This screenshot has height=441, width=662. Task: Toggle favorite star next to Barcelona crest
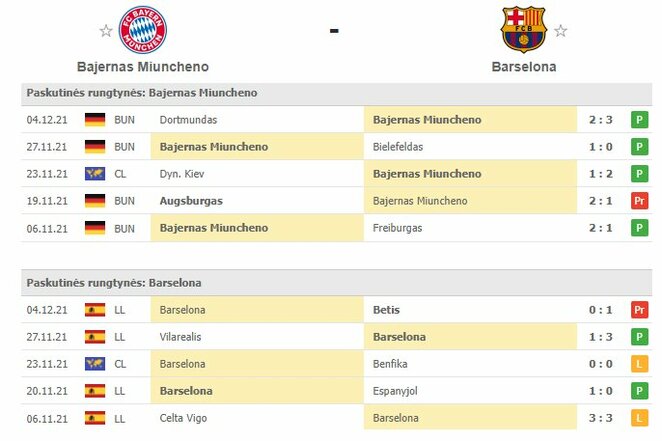point(561,31)
